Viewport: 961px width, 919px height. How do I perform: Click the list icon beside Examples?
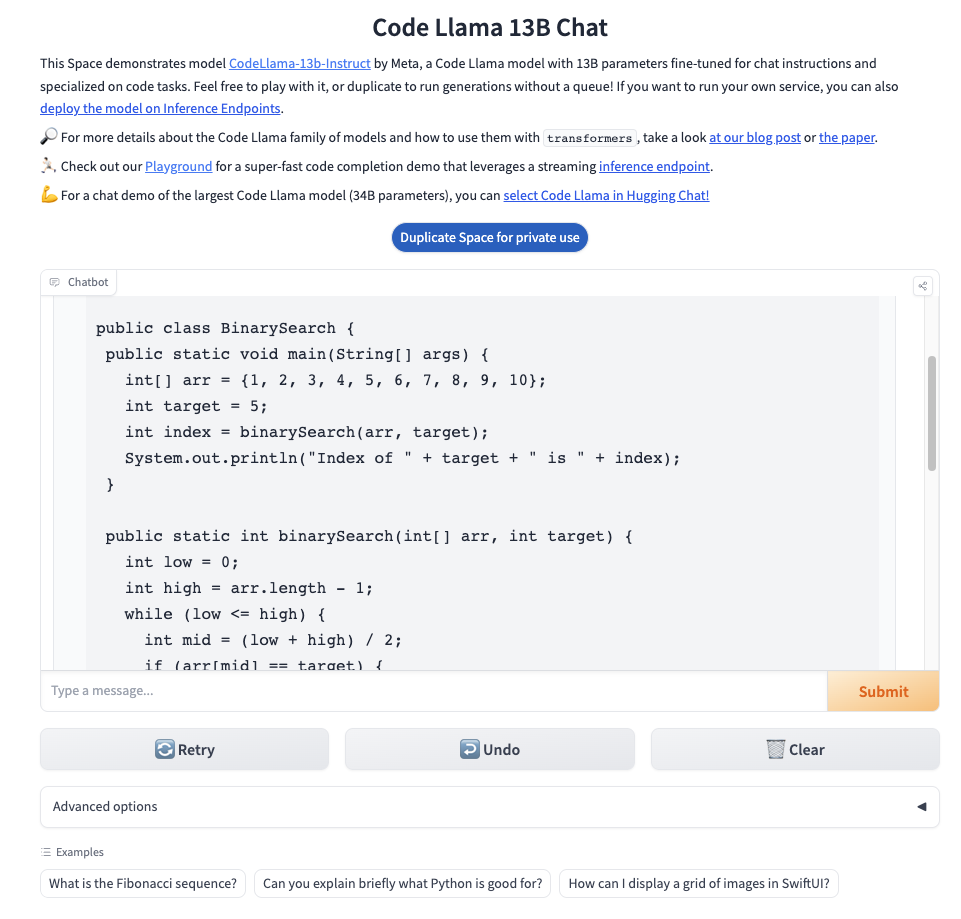tap(44, 851)
